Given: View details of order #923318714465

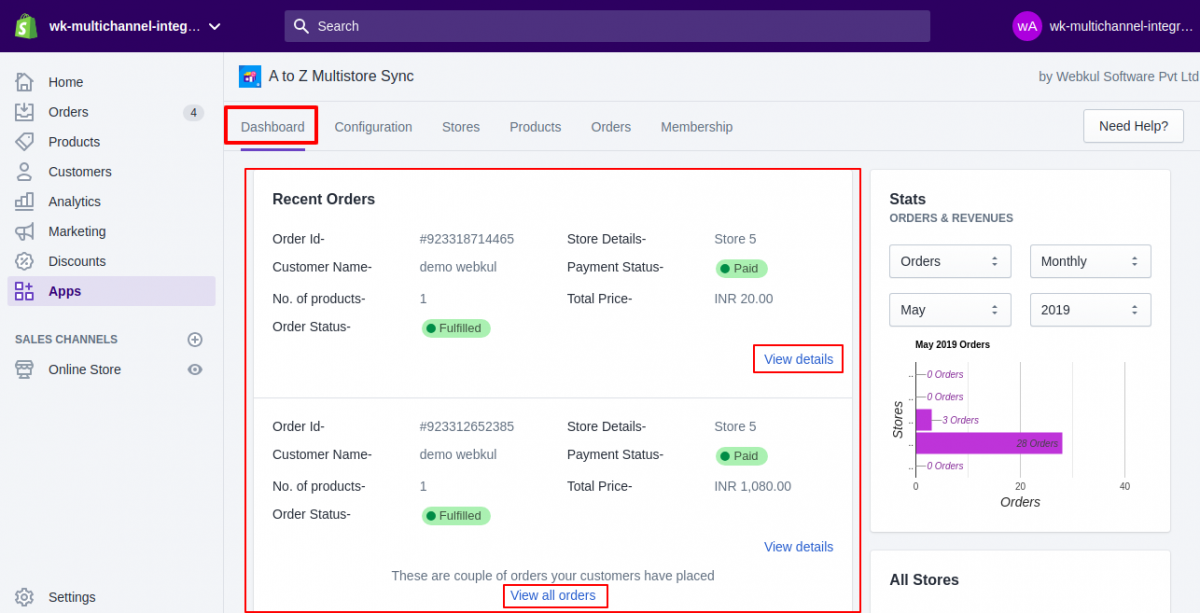Looking at the screenshot, I should tap(798, 359).
